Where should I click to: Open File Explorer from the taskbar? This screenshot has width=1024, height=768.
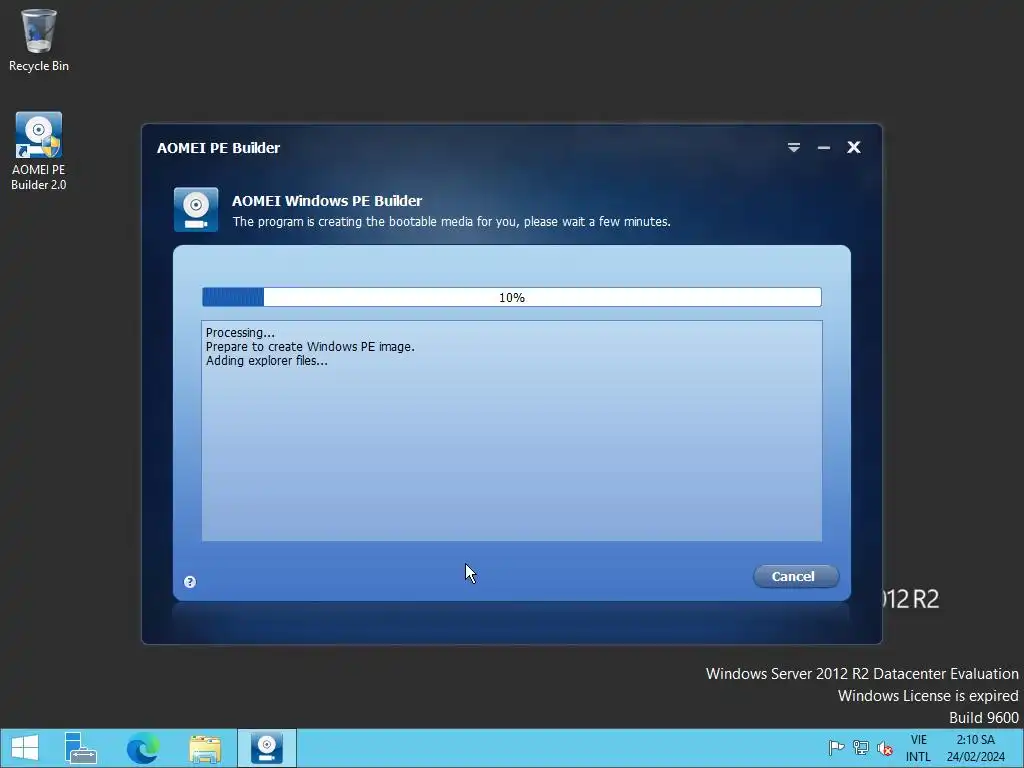[x=205, y=748]
